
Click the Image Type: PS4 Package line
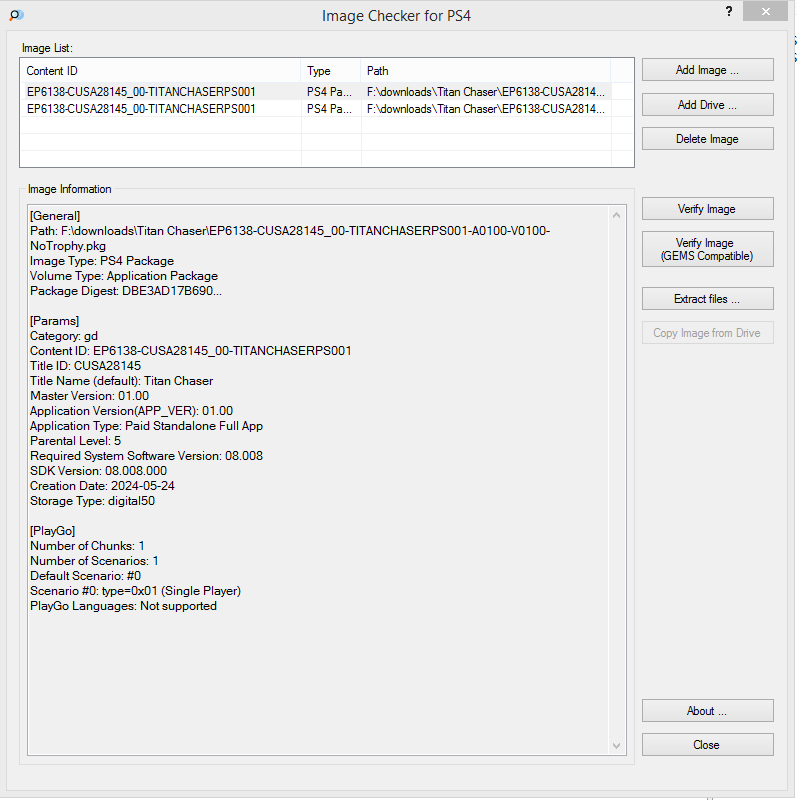click(x=102, y=261)
